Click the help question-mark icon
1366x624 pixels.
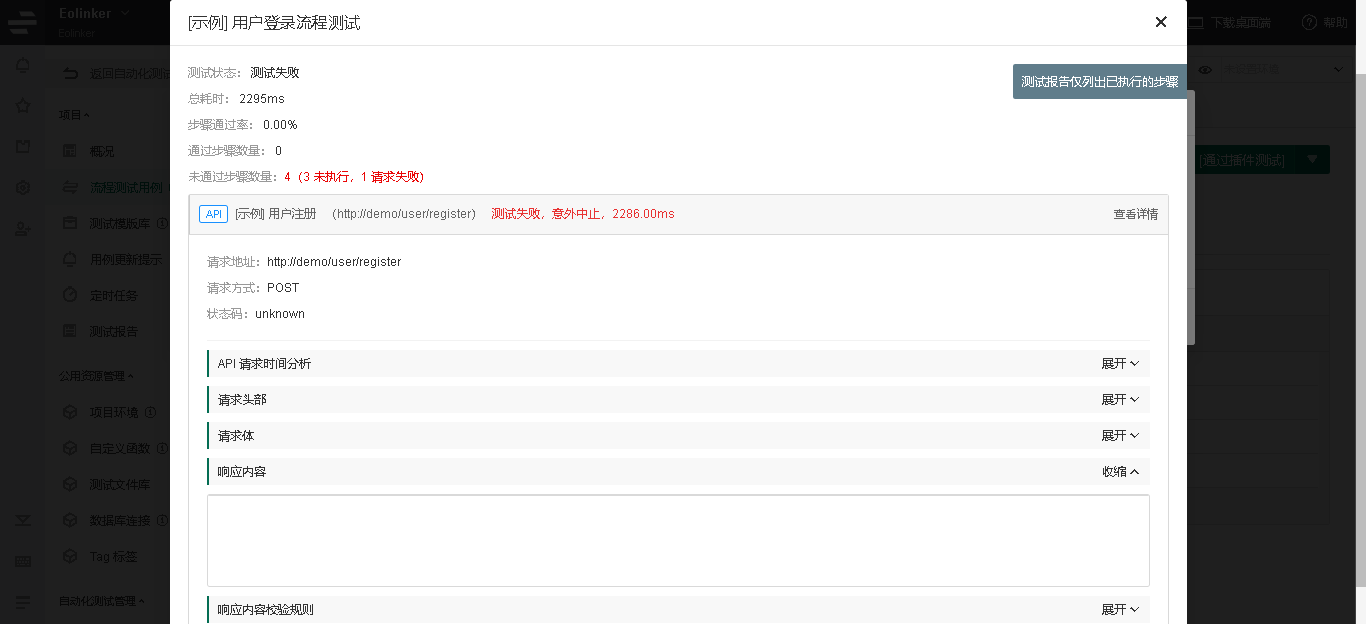point(1309,22)
